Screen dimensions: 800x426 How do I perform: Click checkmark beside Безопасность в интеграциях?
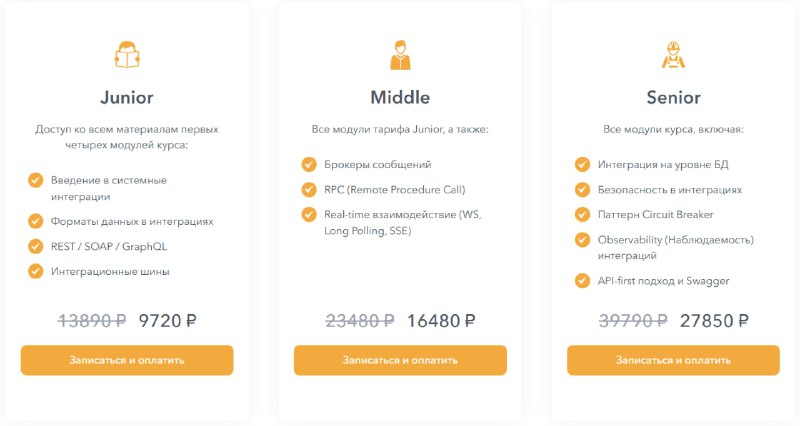coord(582,189)
